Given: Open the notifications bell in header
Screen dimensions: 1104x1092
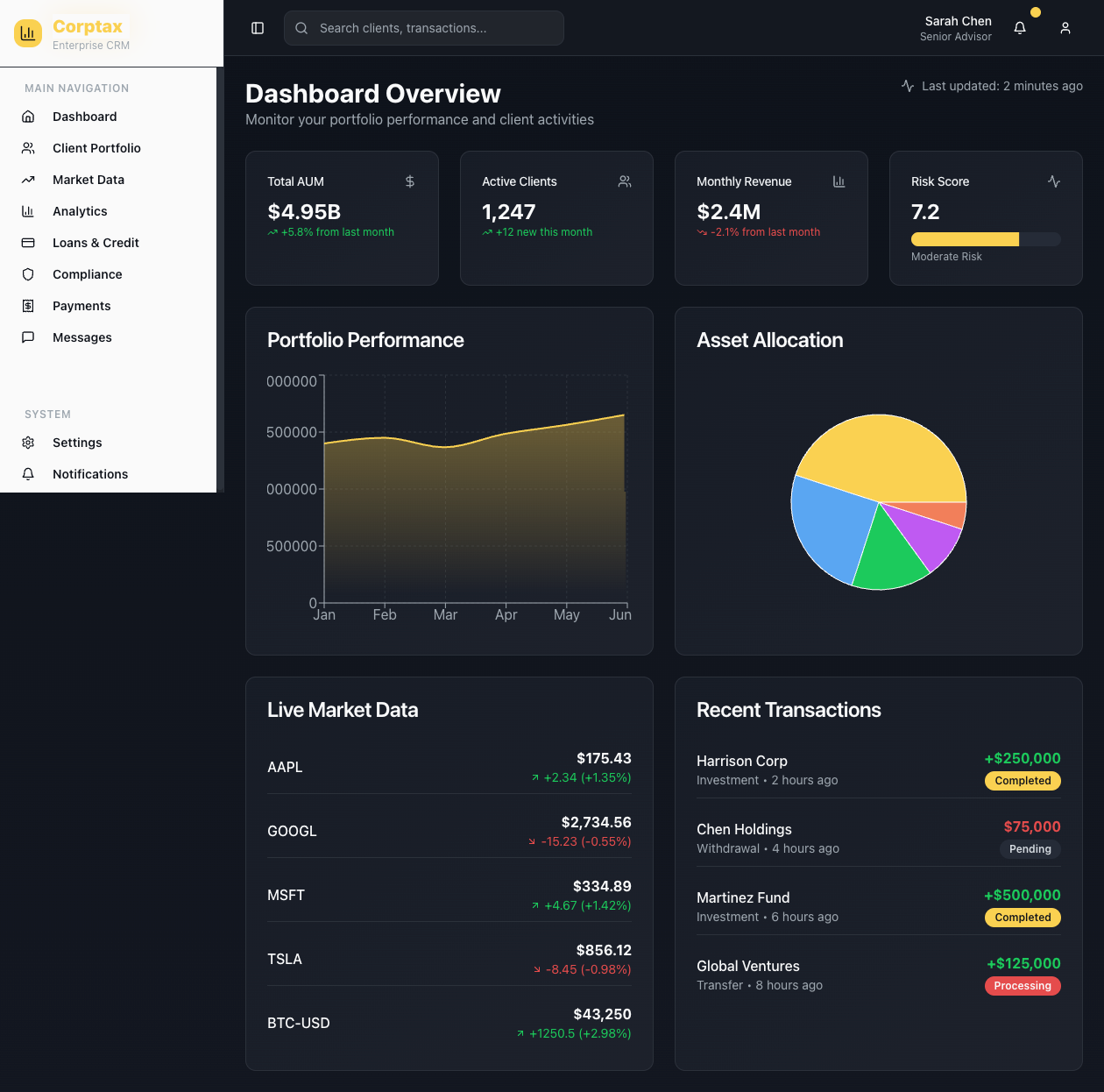Looking at the screenshot, I should [x=1020, y=28].
